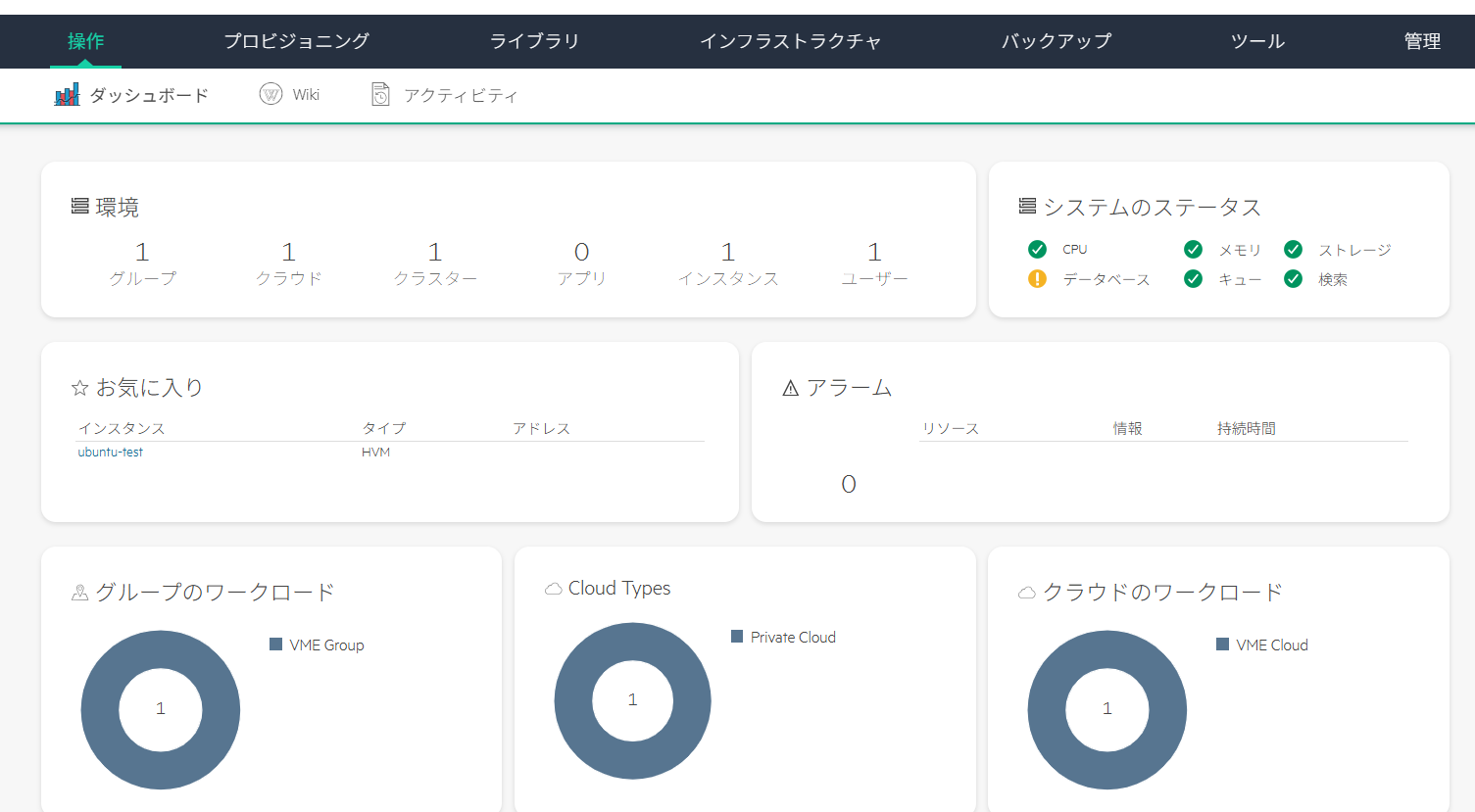Open the ライブラリ menu
The width and height of the screenshot is (1475, 812).
coord(534,41)
